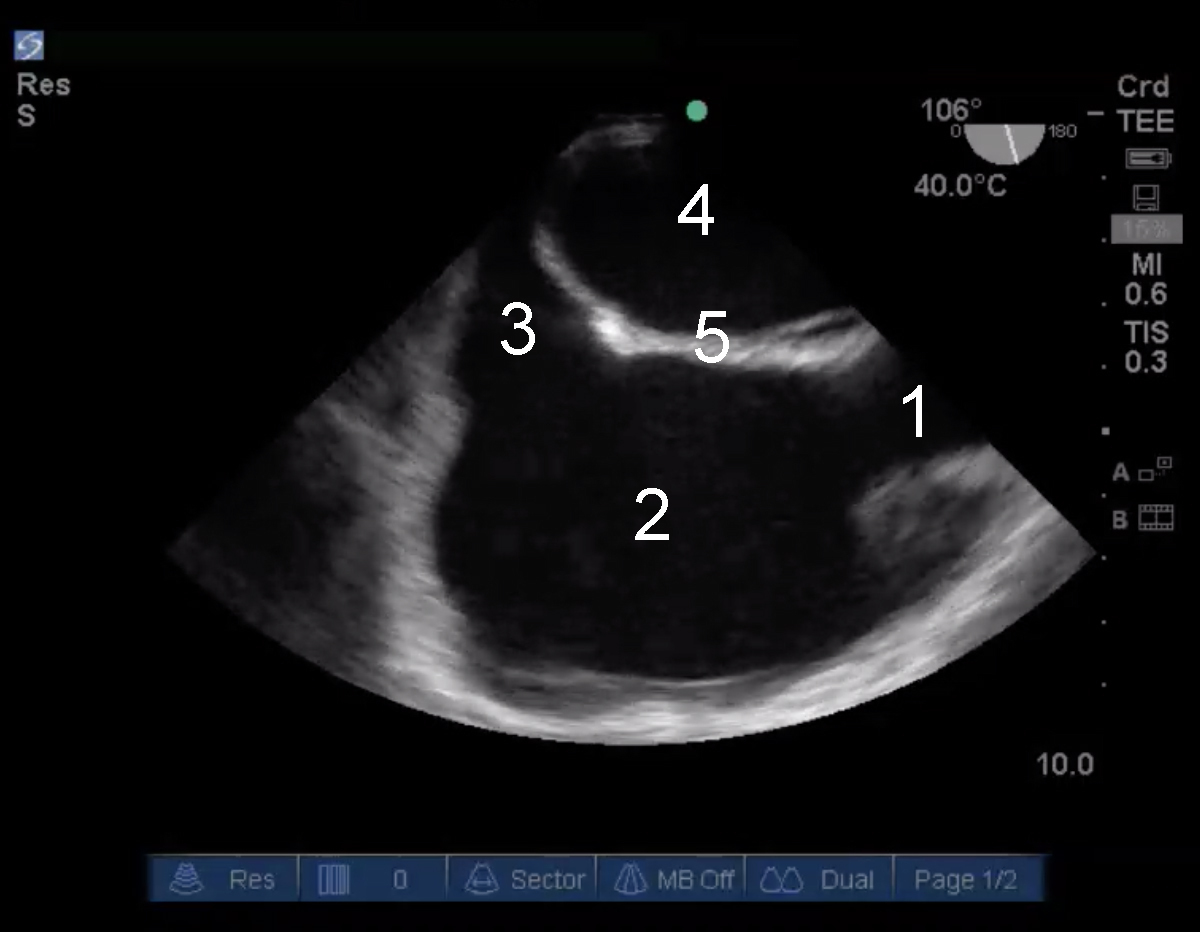Screen dimensions: 1200x932
Task: Click label 5 on the ultrasound image
Action: (711, 339)
